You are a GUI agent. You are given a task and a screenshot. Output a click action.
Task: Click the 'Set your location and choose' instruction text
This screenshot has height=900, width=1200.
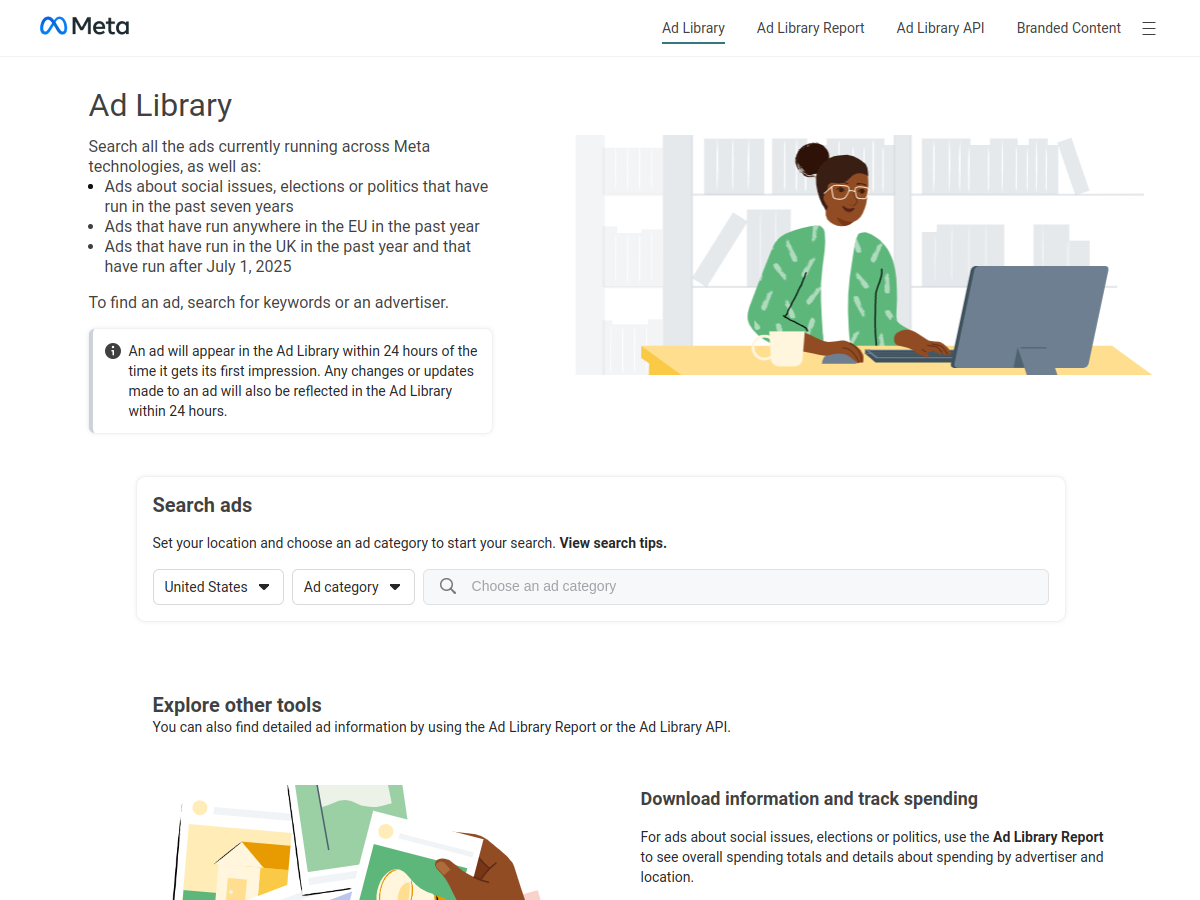(x=354, y=543)
